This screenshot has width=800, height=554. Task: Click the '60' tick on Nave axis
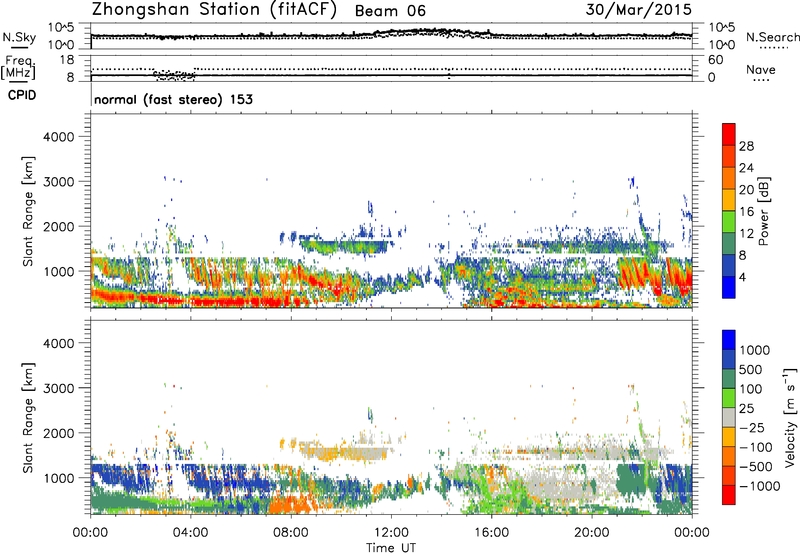pos(715,60)
